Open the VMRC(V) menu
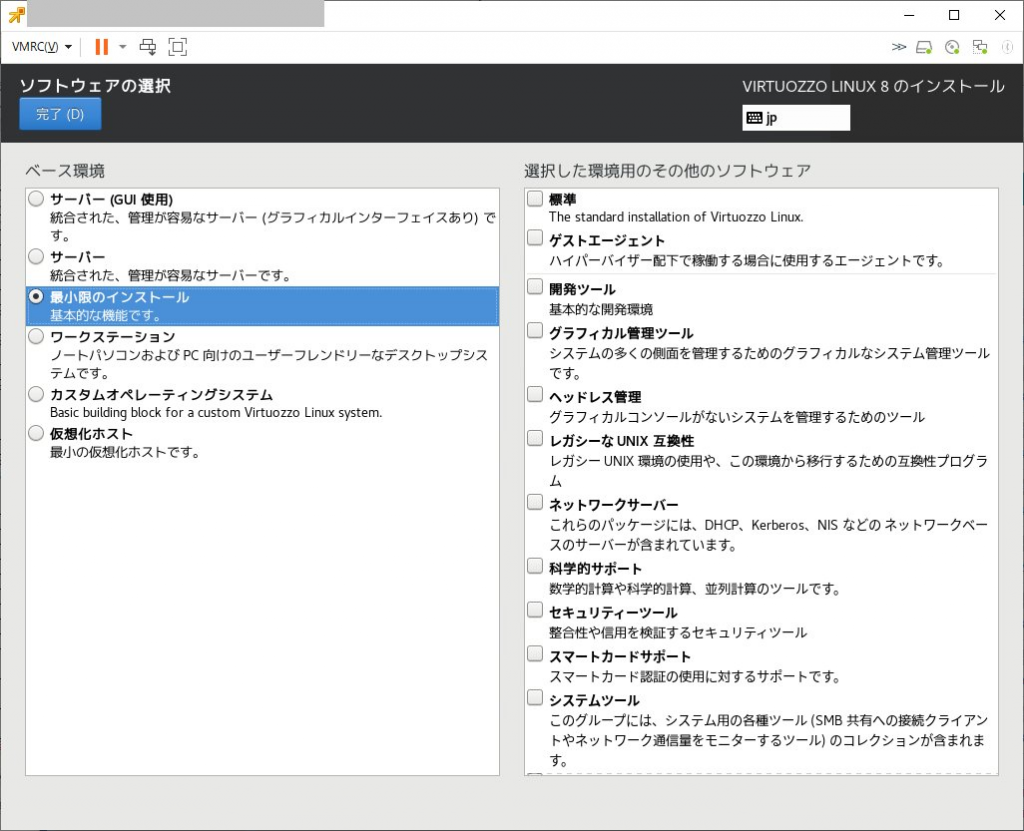Screen dimensions: 1024x831 [42, 47]
